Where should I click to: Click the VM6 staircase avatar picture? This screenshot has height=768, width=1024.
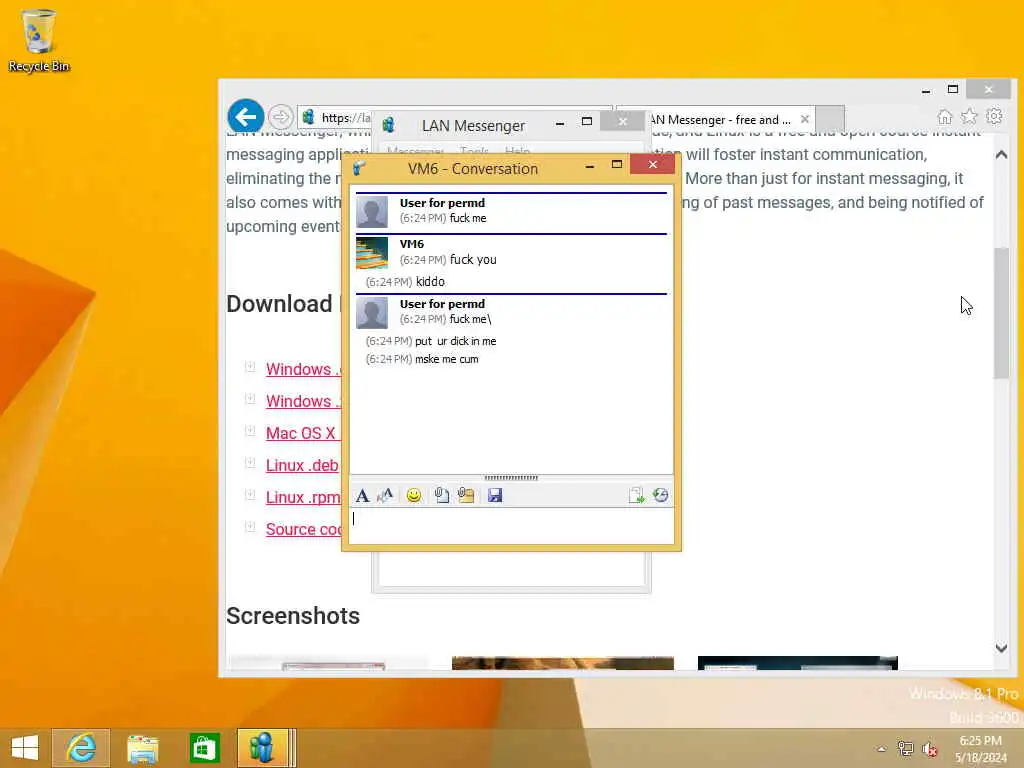click(x=372, y=253)
